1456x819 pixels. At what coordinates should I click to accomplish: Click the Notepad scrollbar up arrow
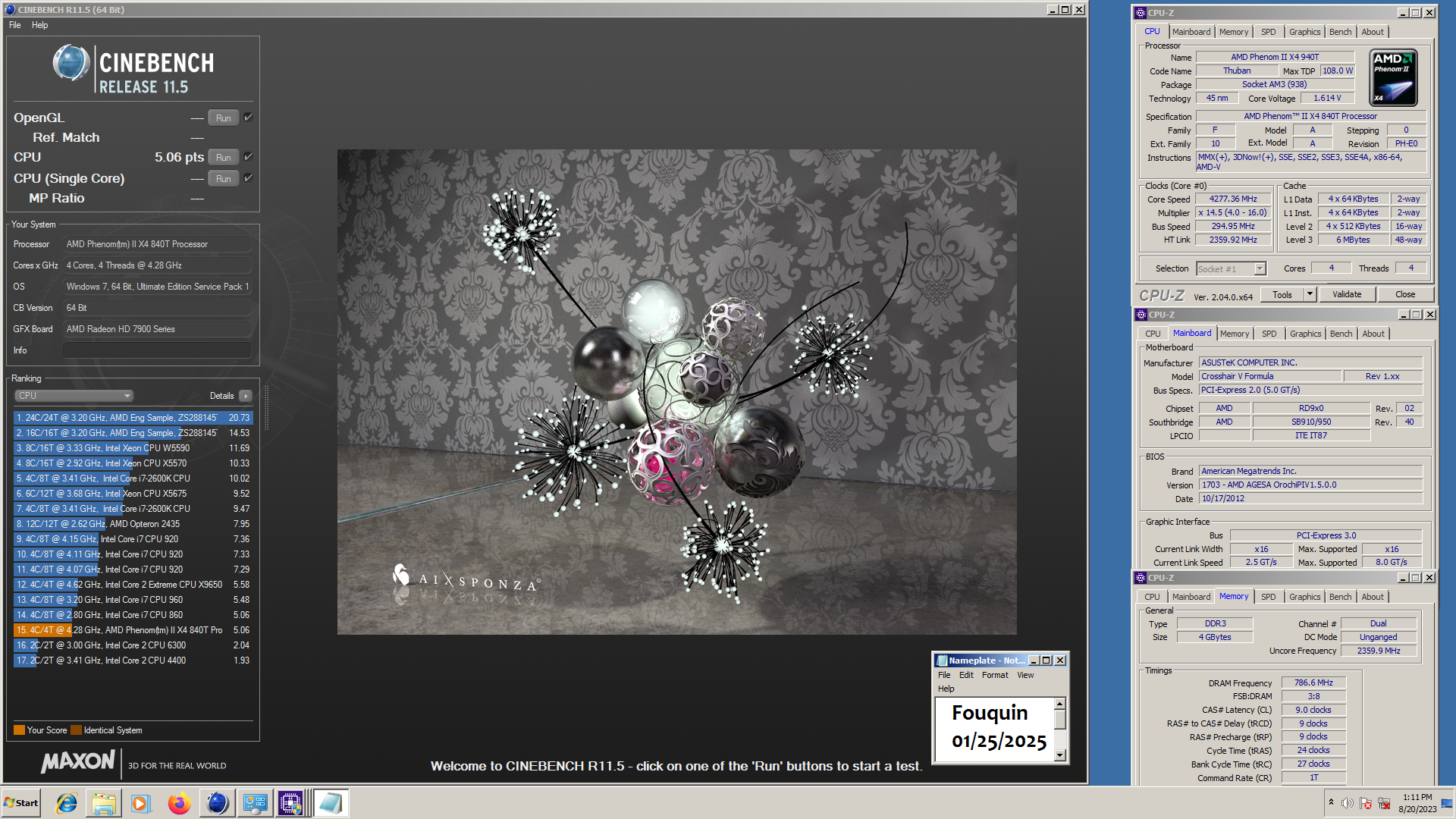[1060, 703]
